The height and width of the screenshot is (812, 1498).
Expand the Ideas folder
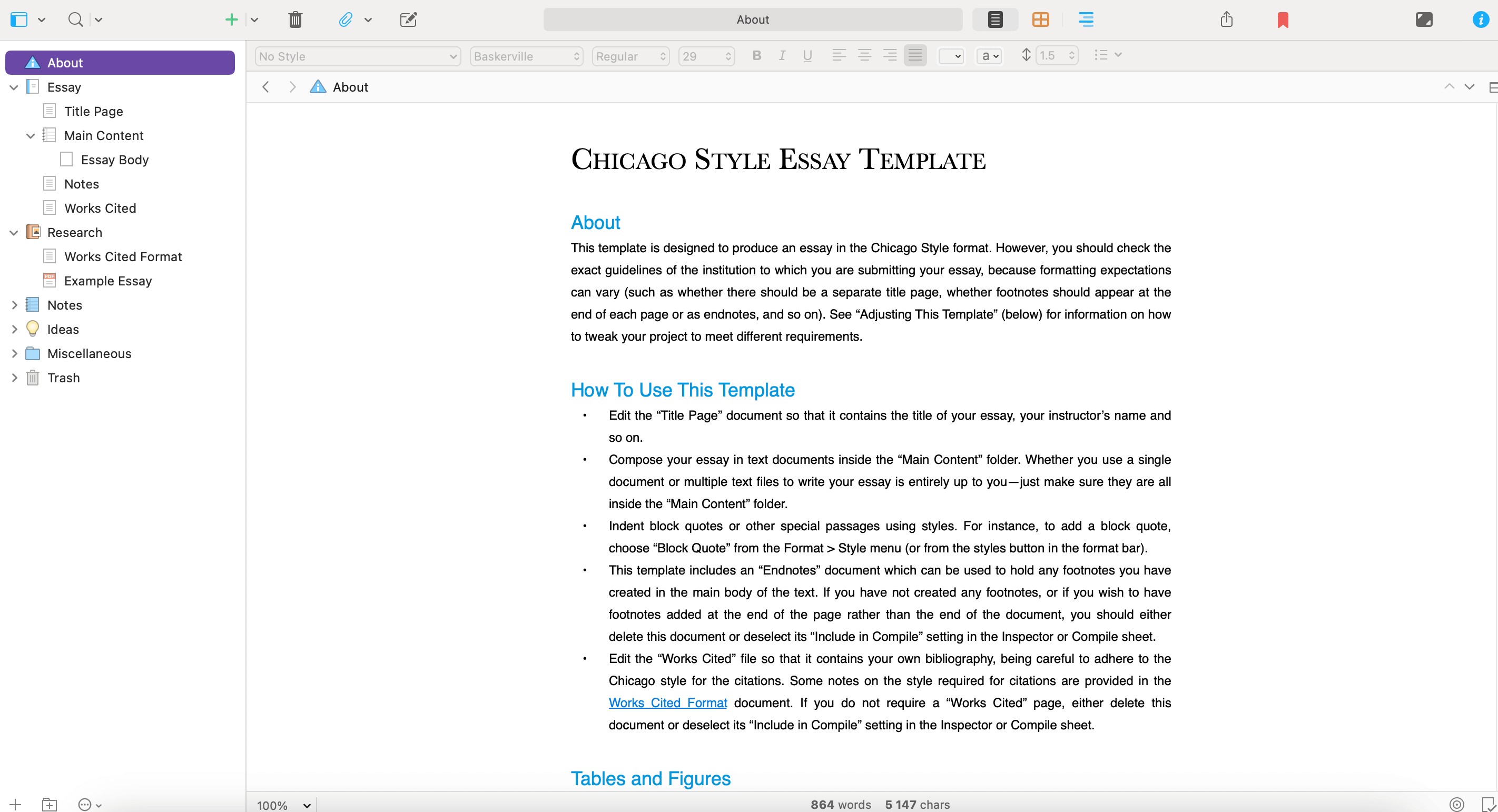click(14, 330)
